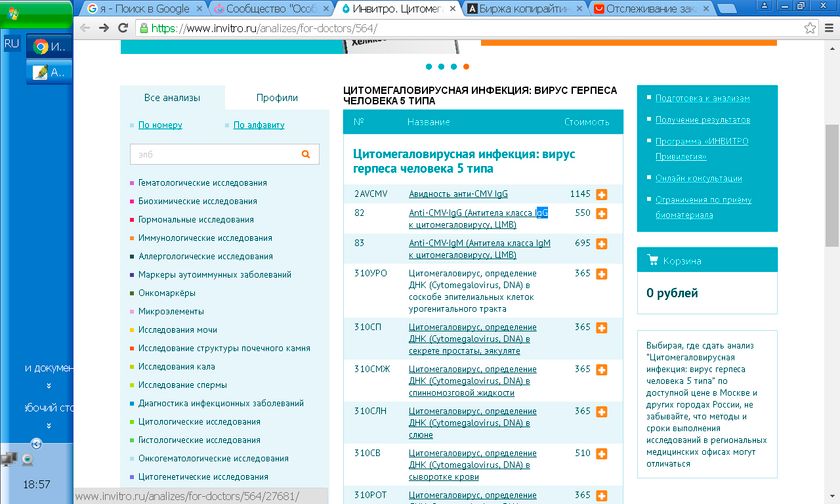The image size is (840, 504).
Task: Expand Диагностика инфекционных заболеваний category
Action: point(221,403)
